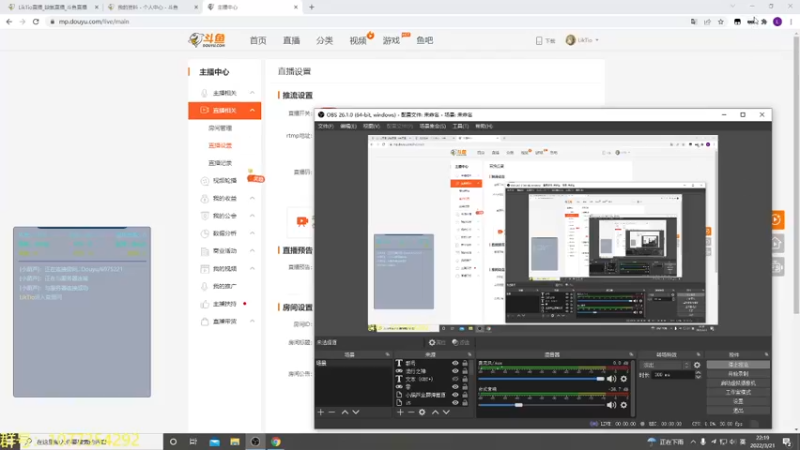This screenshot has width=800, height=450.
Task: Click 开始录制 start recording button
Action: (x=738, y=374)
